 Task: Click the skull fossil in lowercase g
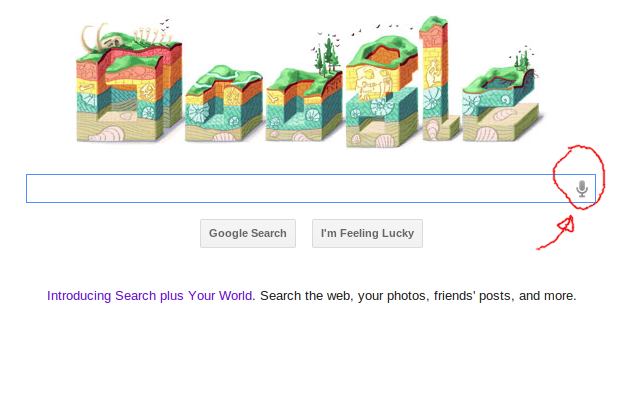(369, 84)
